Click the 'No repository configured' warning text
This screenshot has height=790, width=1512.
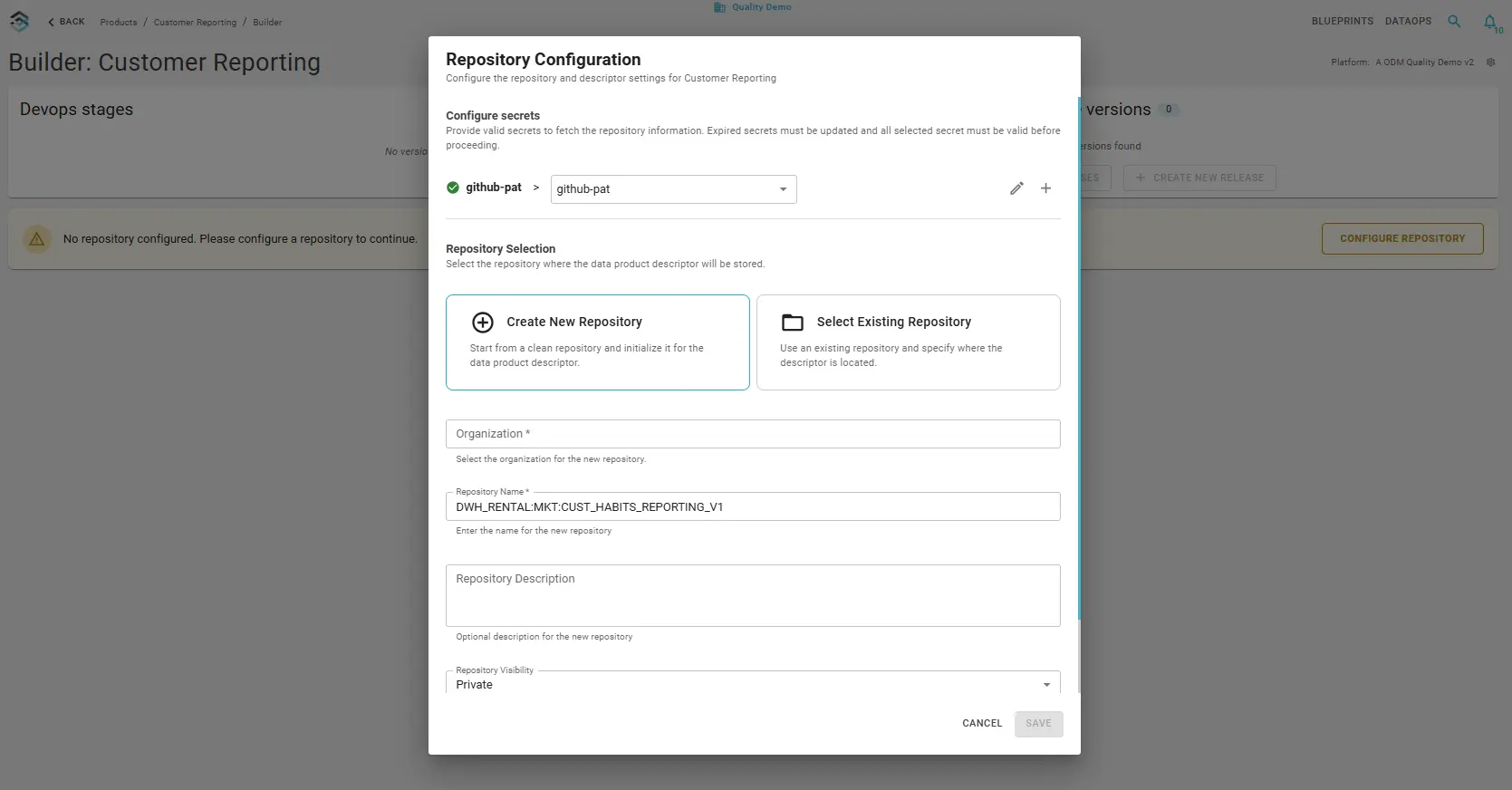[240, 239]
